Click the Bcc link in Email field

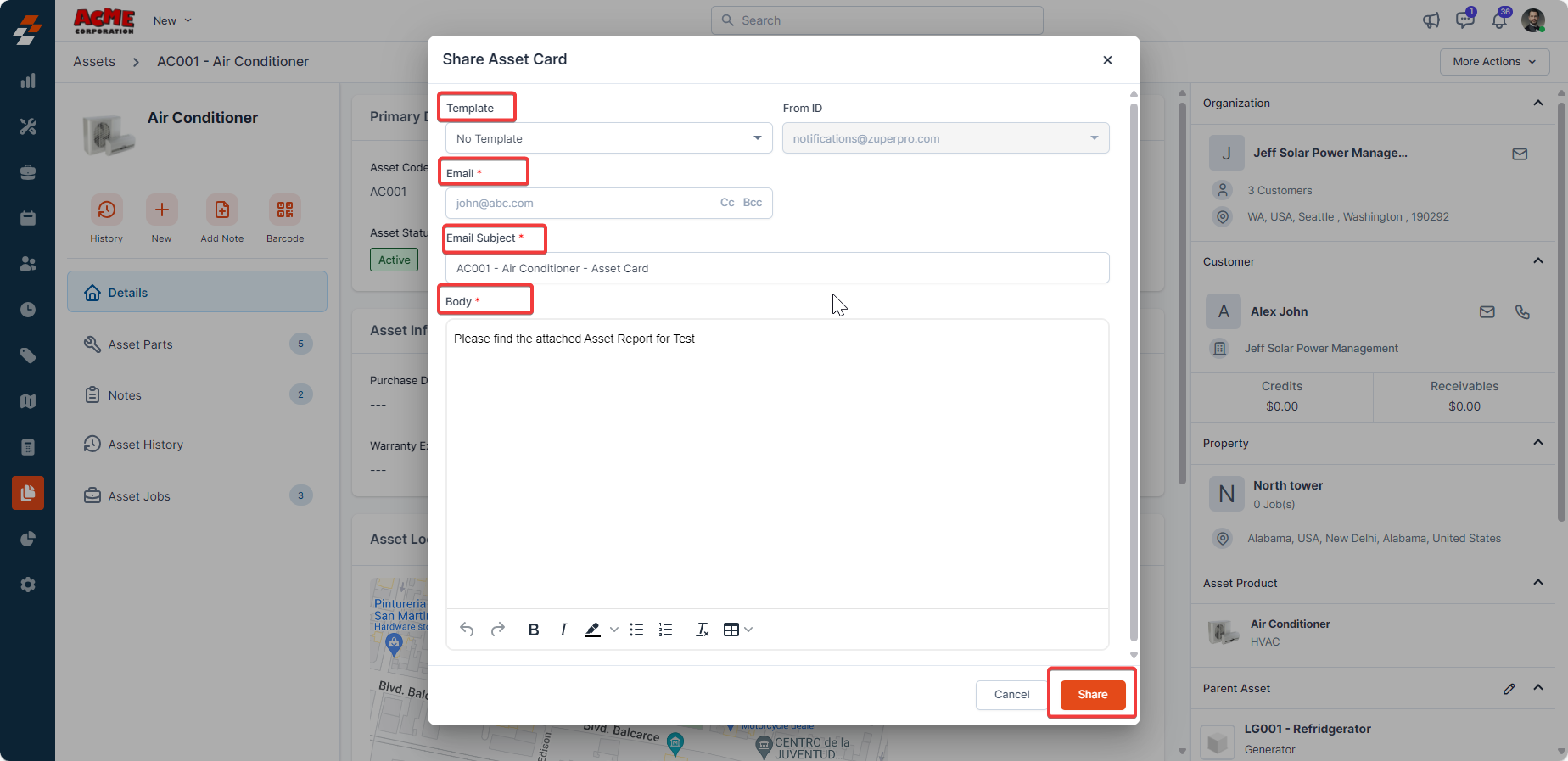tap(753, 203)
